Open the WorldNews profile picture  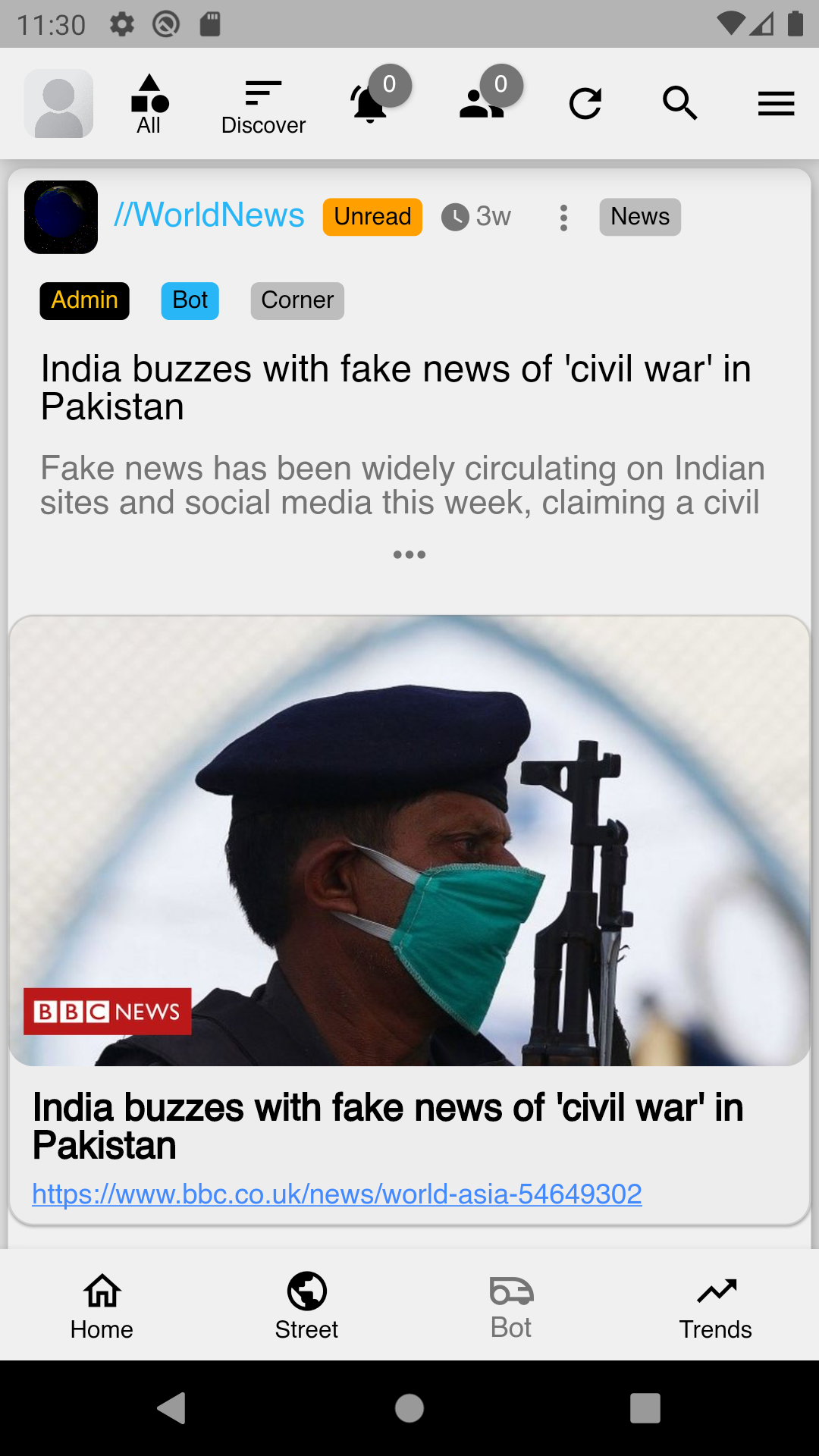61,217
